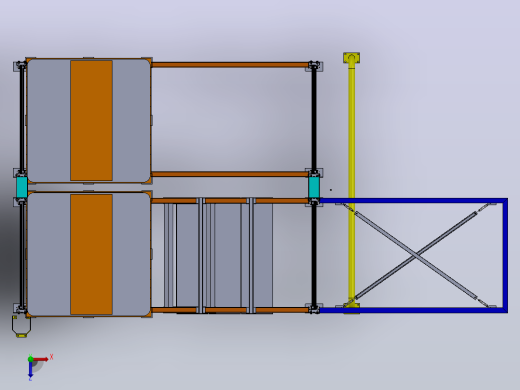Select the orange strip on the upper-left panel
This screenshot has height=390, width=520.
coord(91,120)
